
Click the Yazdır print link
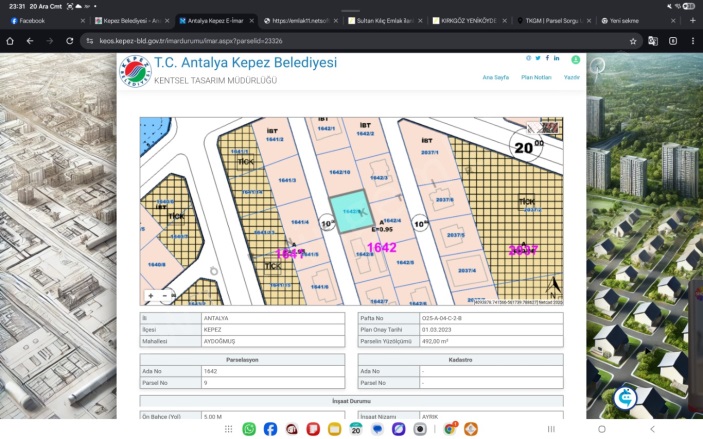(572, 76)
